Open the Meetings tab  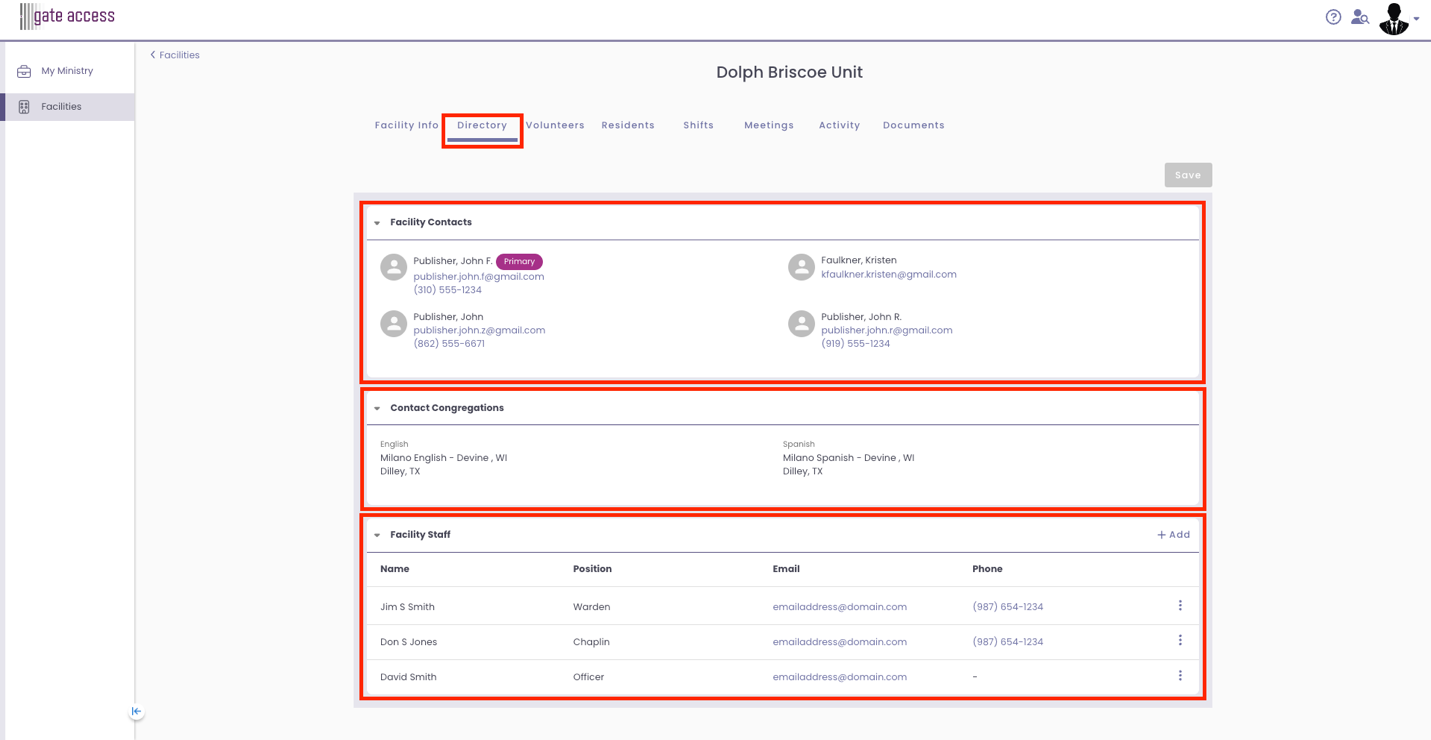[x=769, y=125]
